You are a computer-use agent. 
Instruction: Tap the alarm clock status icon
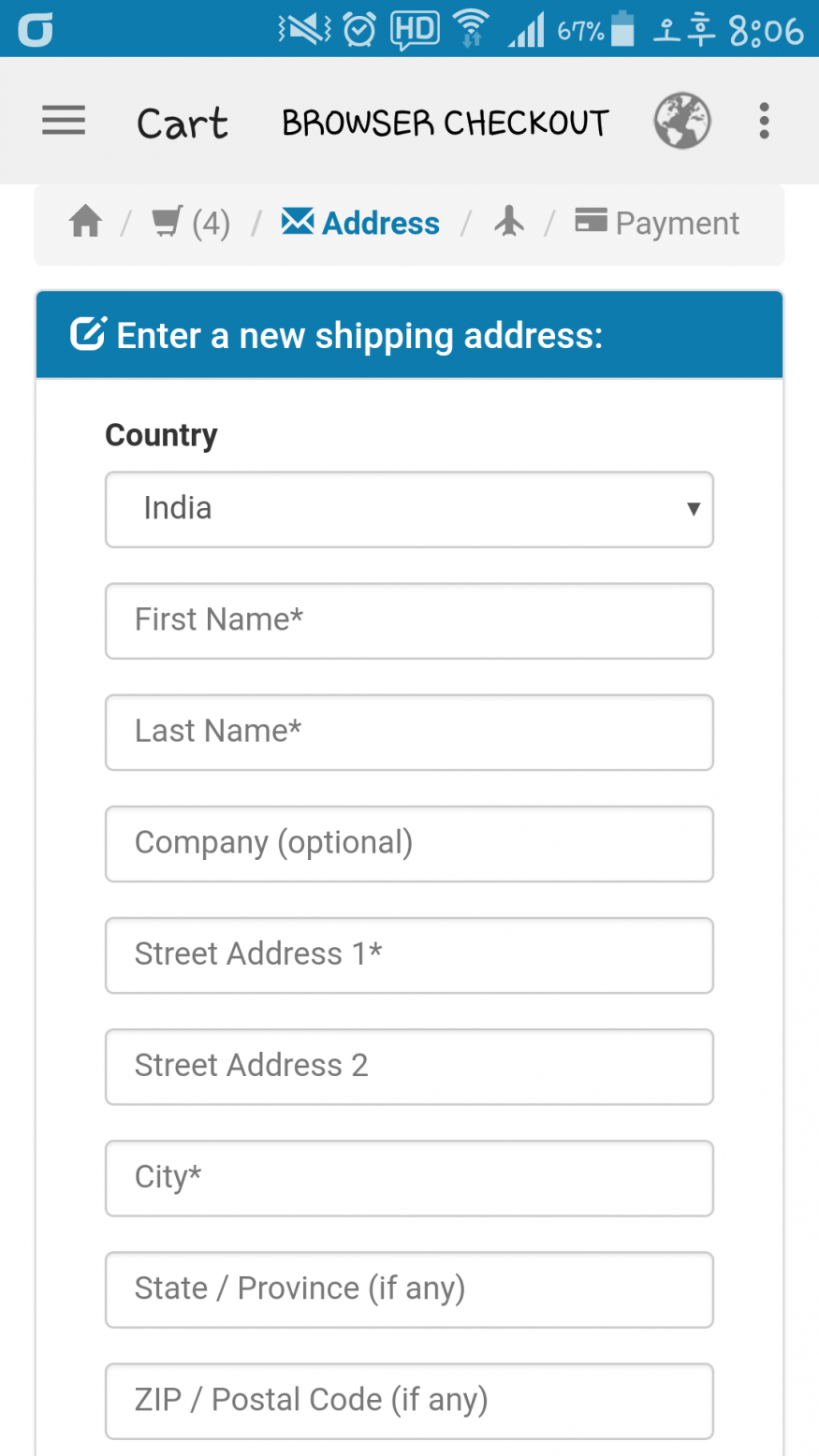coord(359,30)
